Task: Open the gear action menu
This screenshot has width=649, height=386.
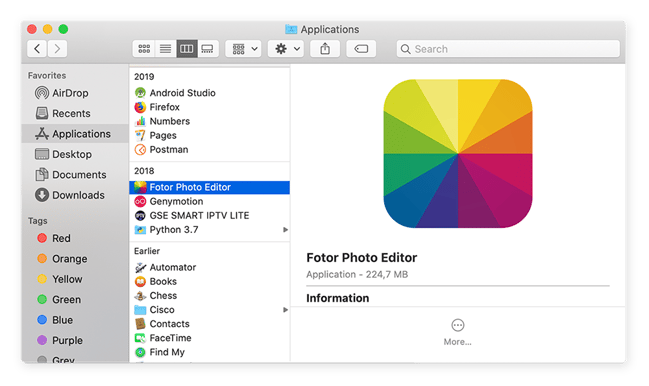Action: pos(286,49)
